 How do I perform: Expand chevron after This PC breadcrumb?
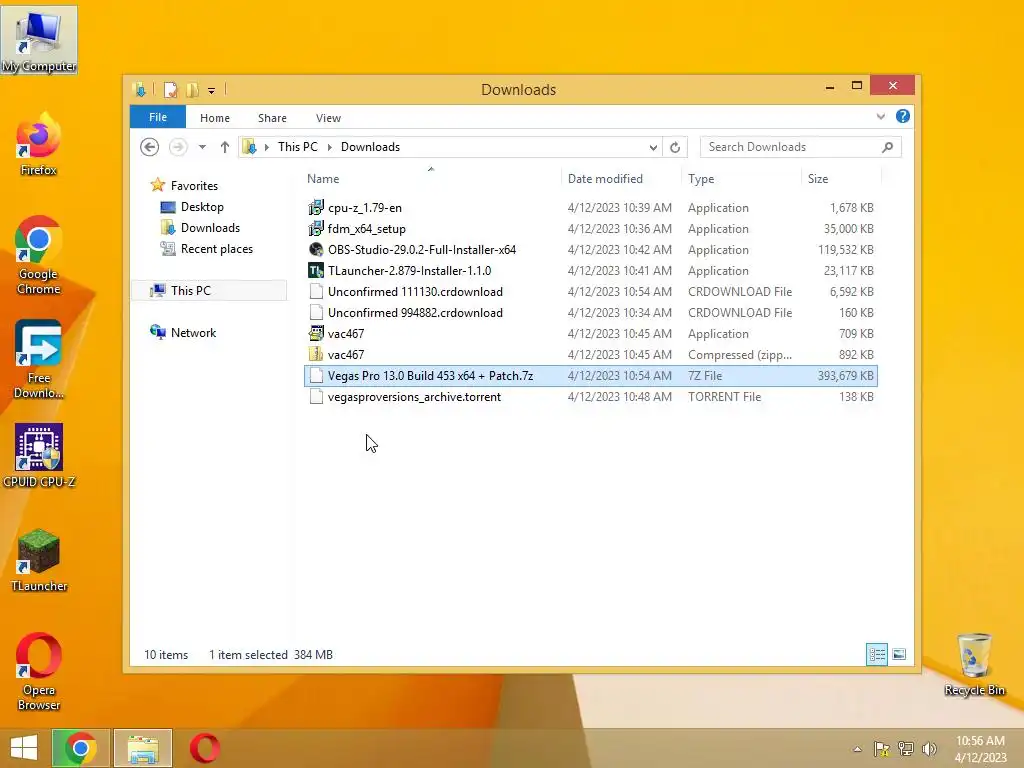(330, 147)
